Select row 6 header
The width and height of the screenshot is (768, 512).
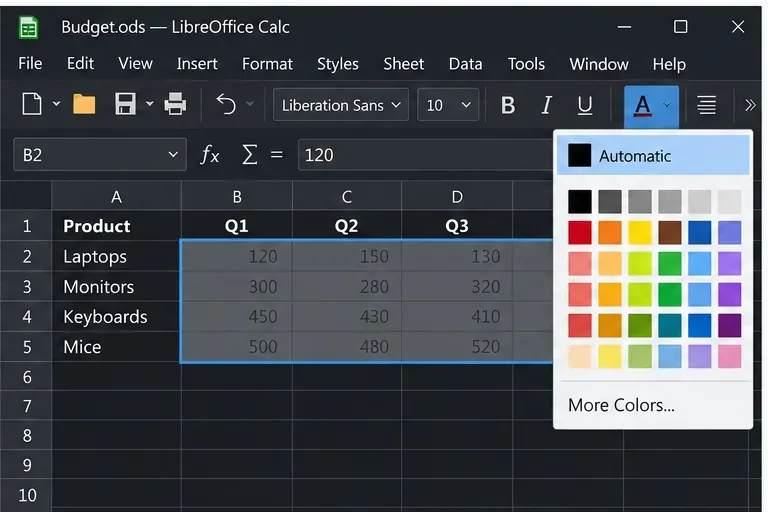(26, 377)
